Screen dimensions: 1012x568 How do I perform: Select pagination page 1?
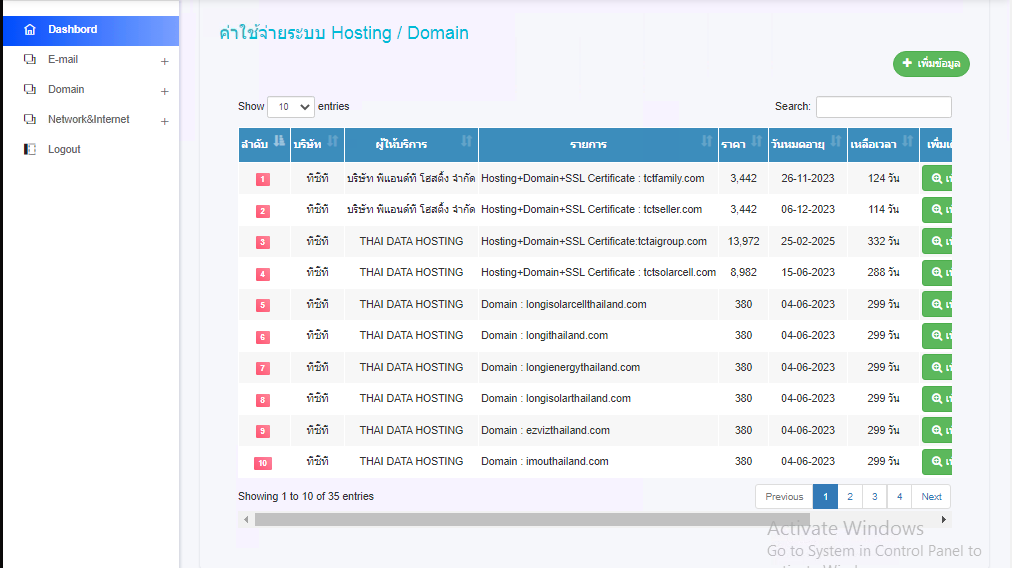[x=825, y=496]
